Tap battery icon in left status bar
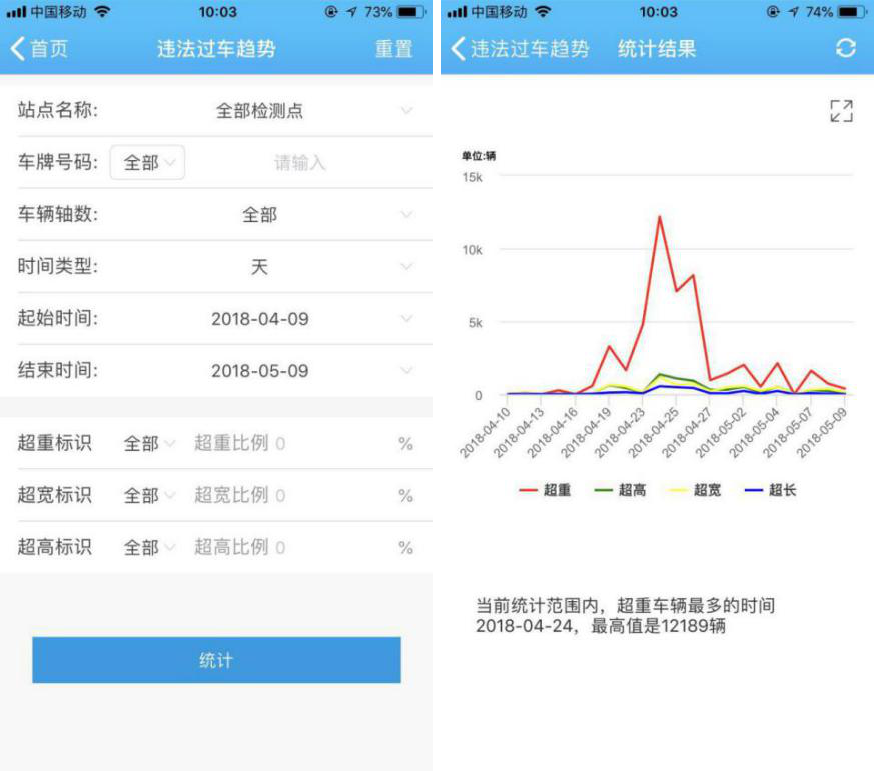874x771 pixels. pos(410,12)
